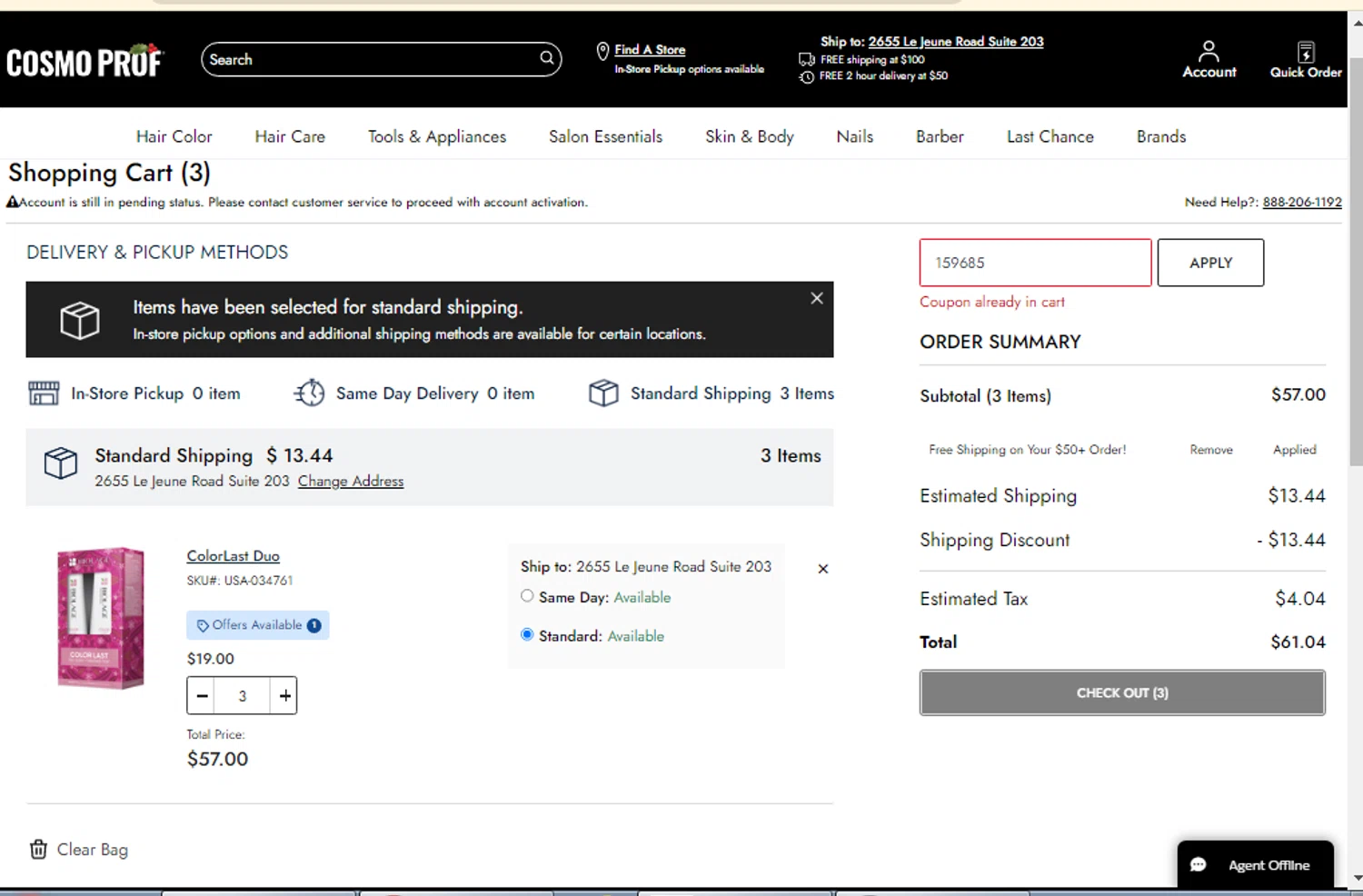The width and height of the screenshot is (1363, 896).
Task: Click the Offers Available info badge
Action: coord(314,625)
